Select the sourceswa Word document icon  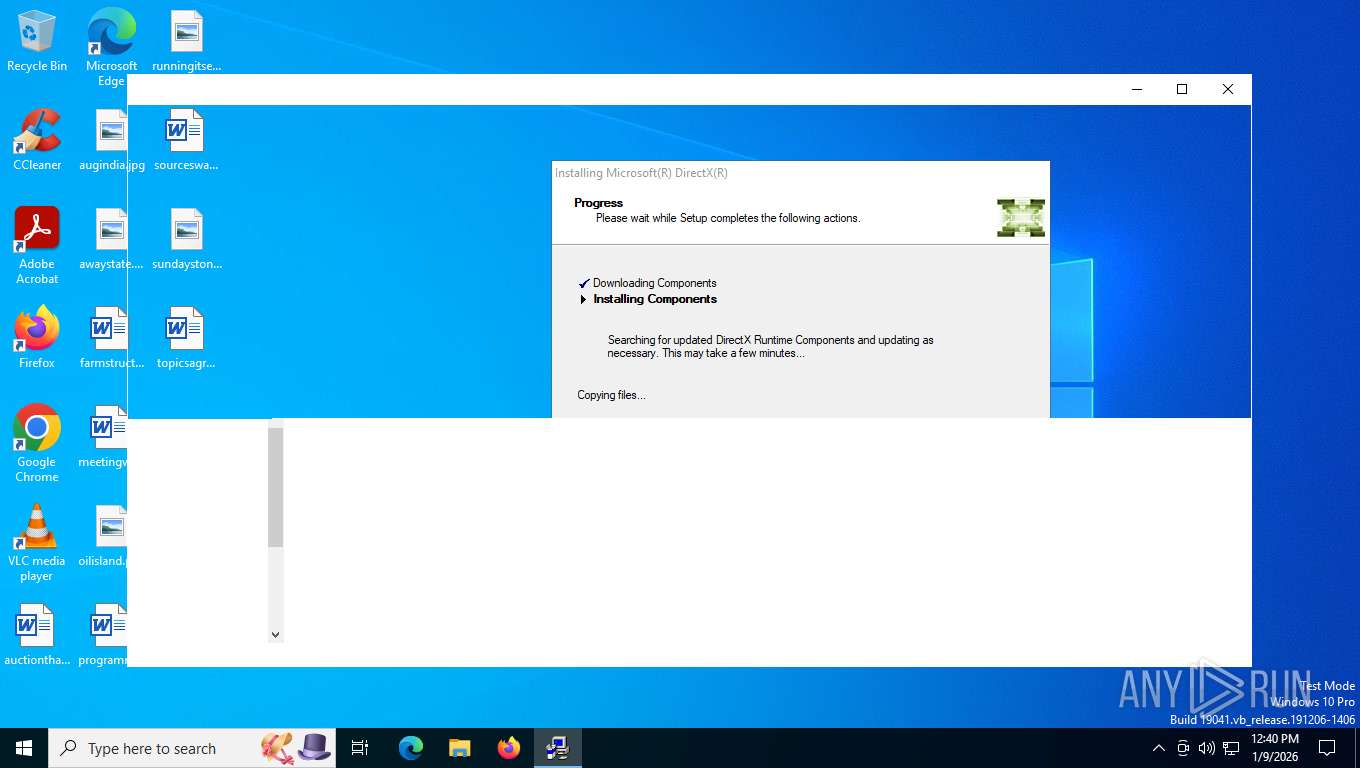tap(186, 140)
